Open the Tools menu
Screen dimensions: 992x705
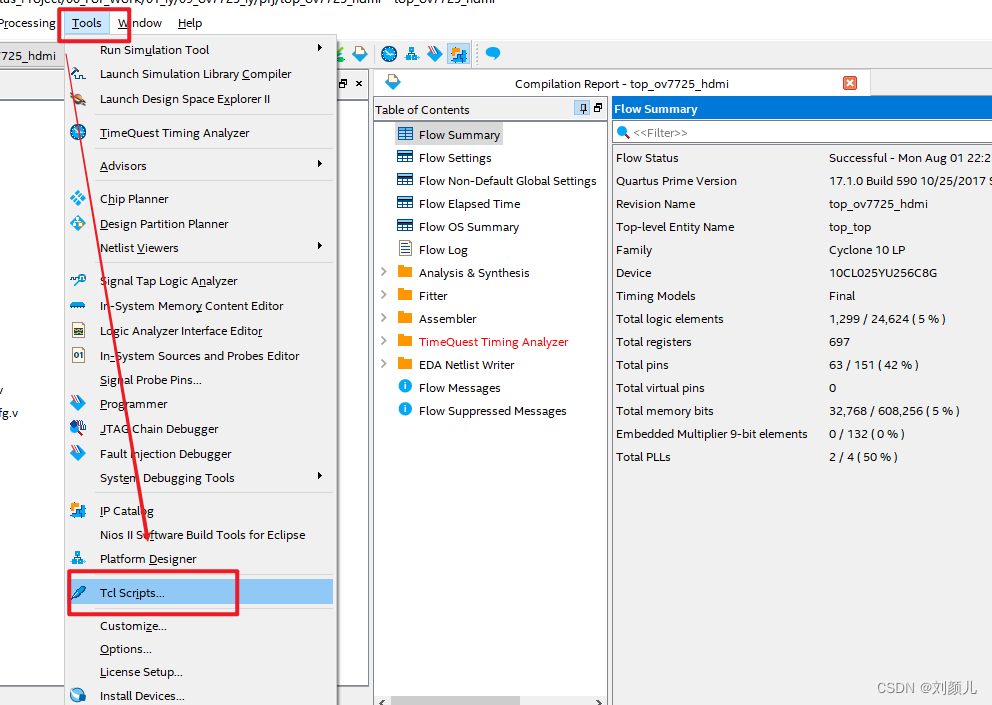coord(87,23)
